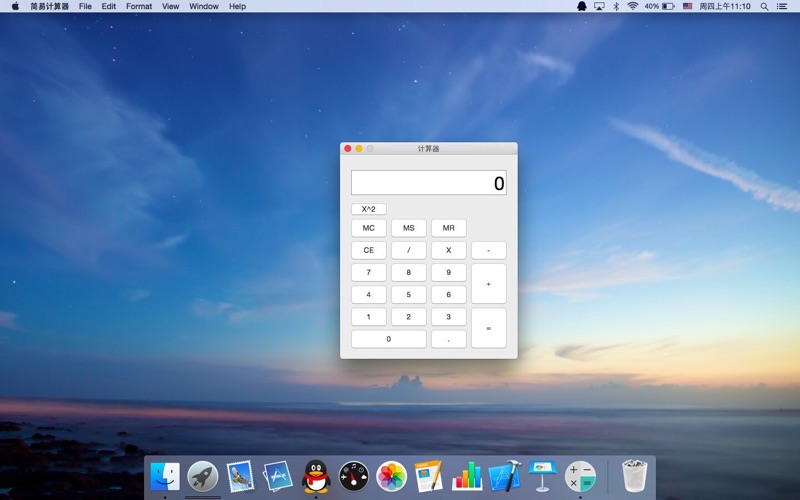Open the Format menu
This screenshot has width=800, height=500.
pyautogui.click(x=139, y=6)
